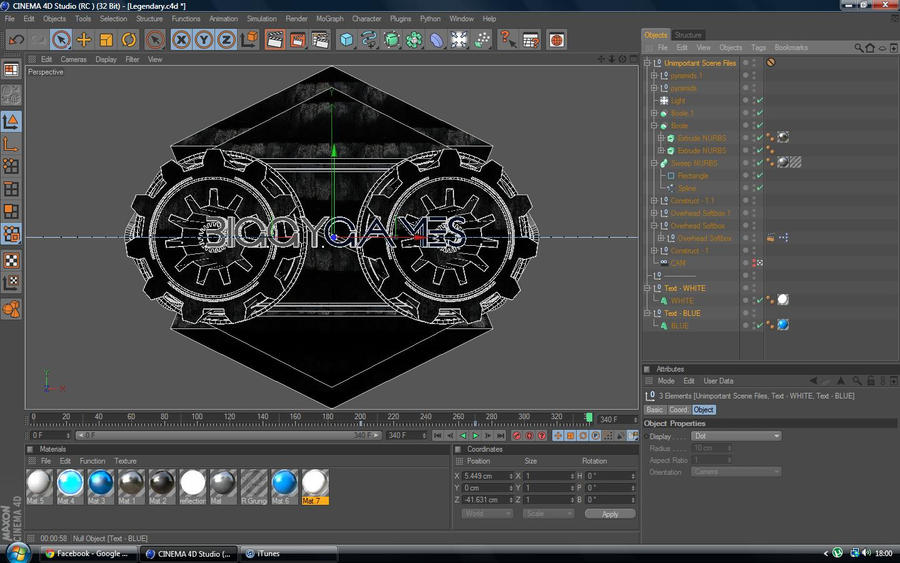900x563 pixels.
Task: Expand the Overhead Softbox 1 group
Action: [x=654, y=213]
